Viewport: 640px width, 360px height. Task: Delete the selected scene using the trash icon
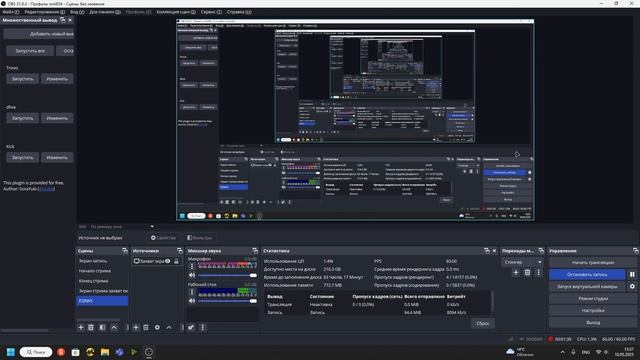(91, 327)
